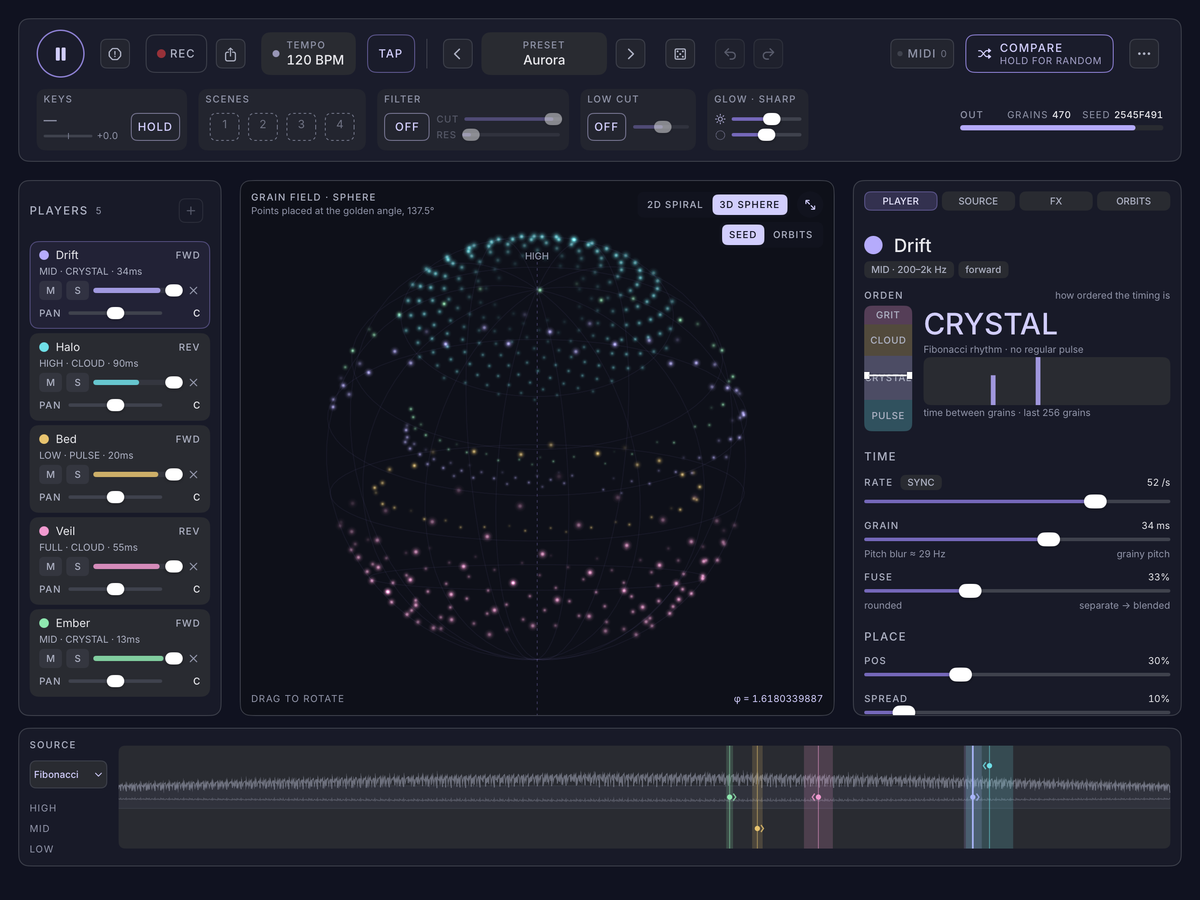
Task: Remove the Drift player with its X
Action: [x=194, y=291]
